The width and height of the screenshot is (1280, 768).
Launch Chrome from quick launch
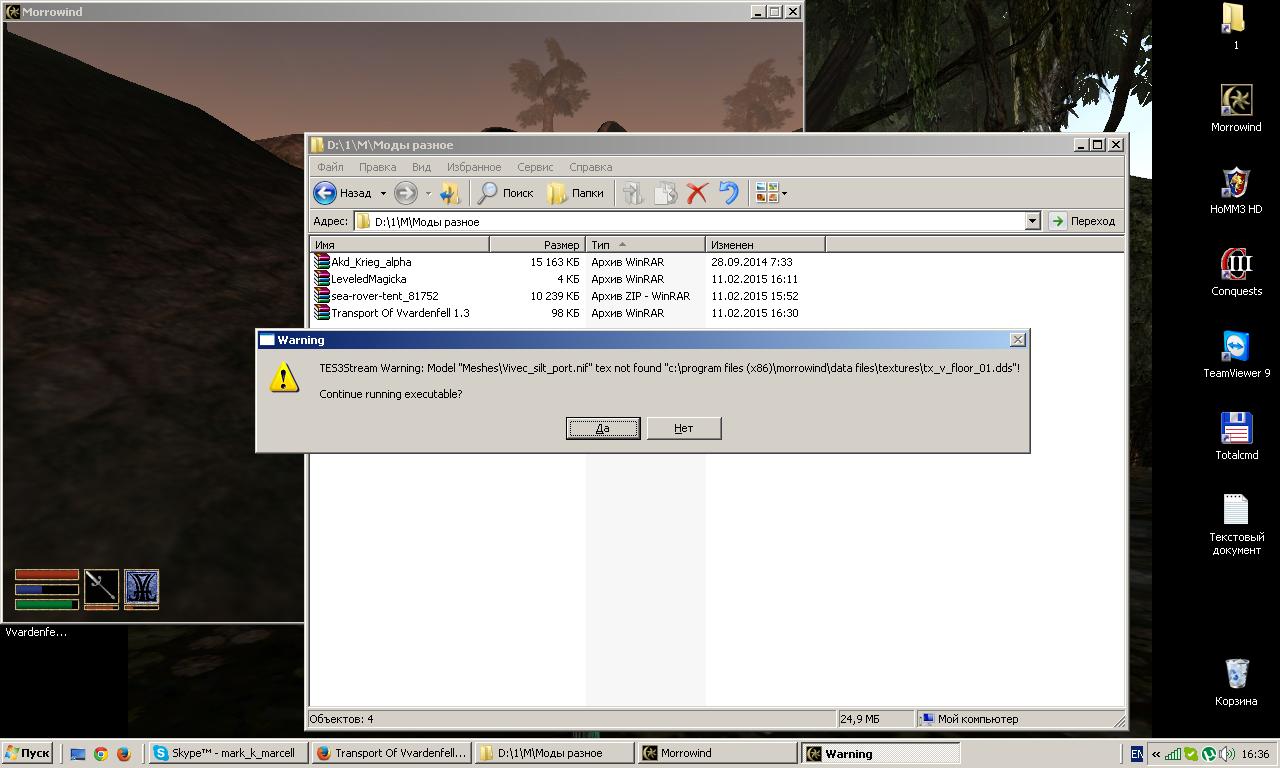(101, 754)
